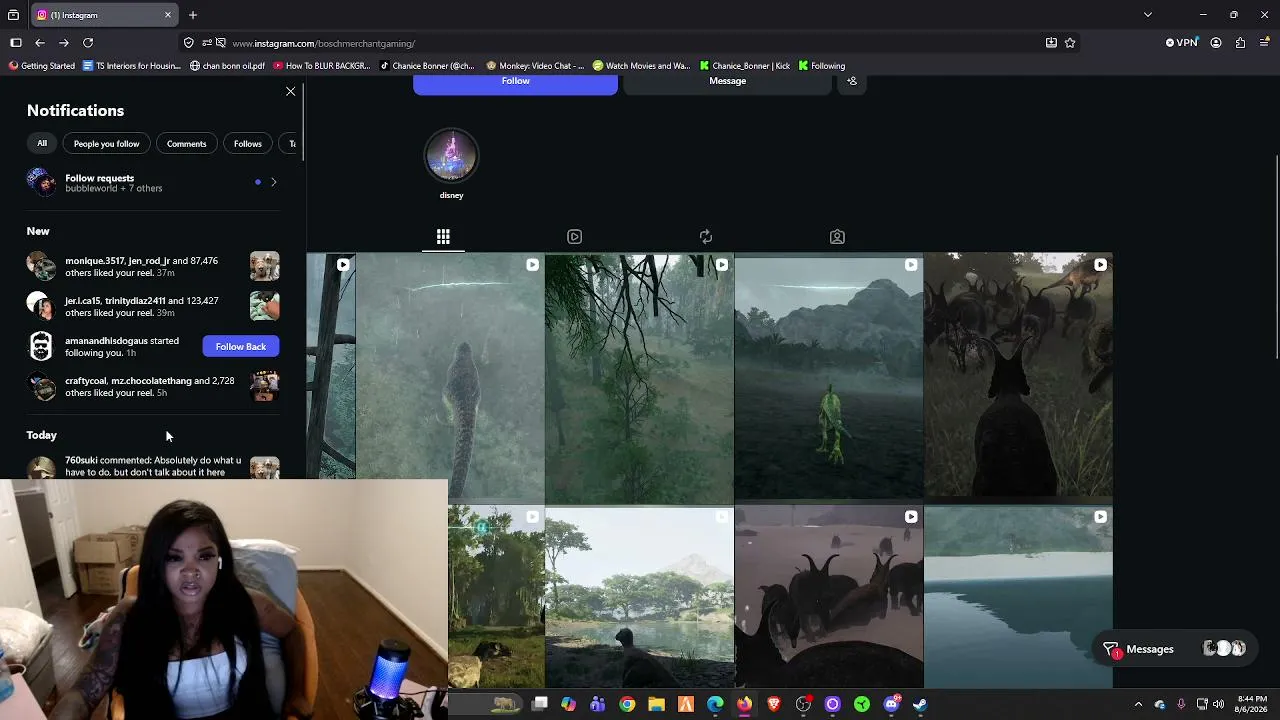Open the browser application menu

[x=1265, y=43]
